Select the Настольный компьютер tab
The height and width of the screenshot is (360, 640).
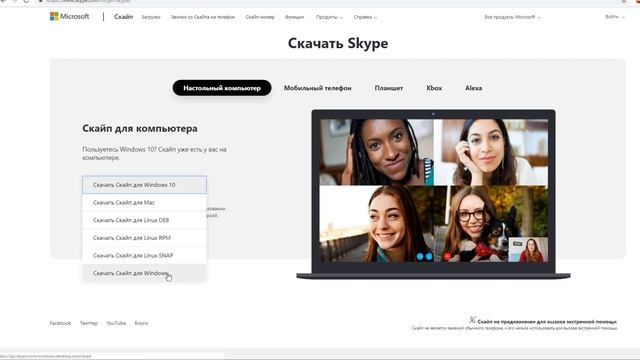tap(222, 88)
